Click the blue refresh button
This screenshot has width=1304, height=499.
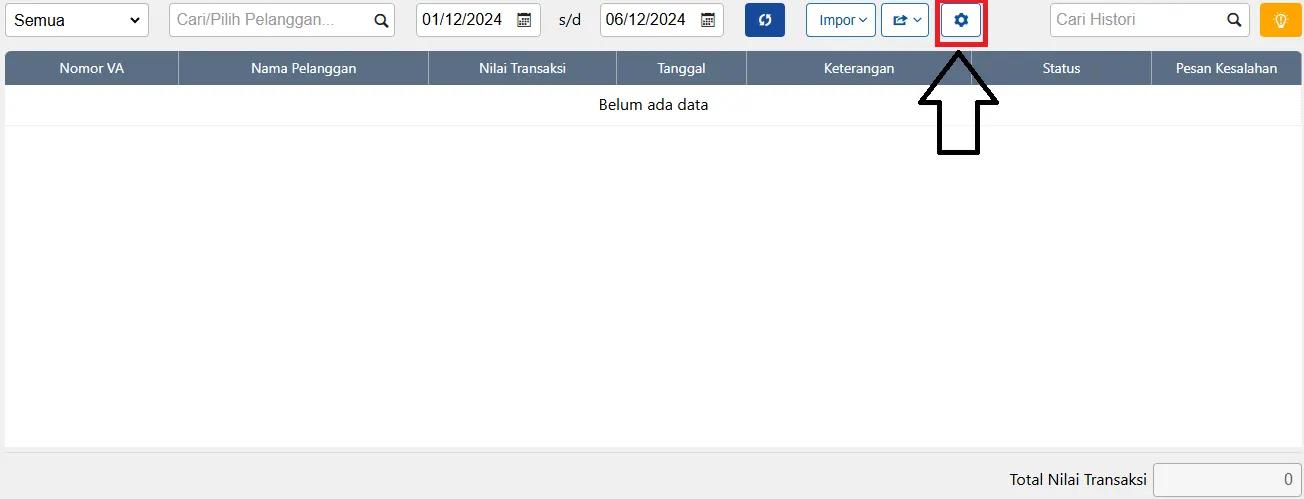[x=765, y=20]
